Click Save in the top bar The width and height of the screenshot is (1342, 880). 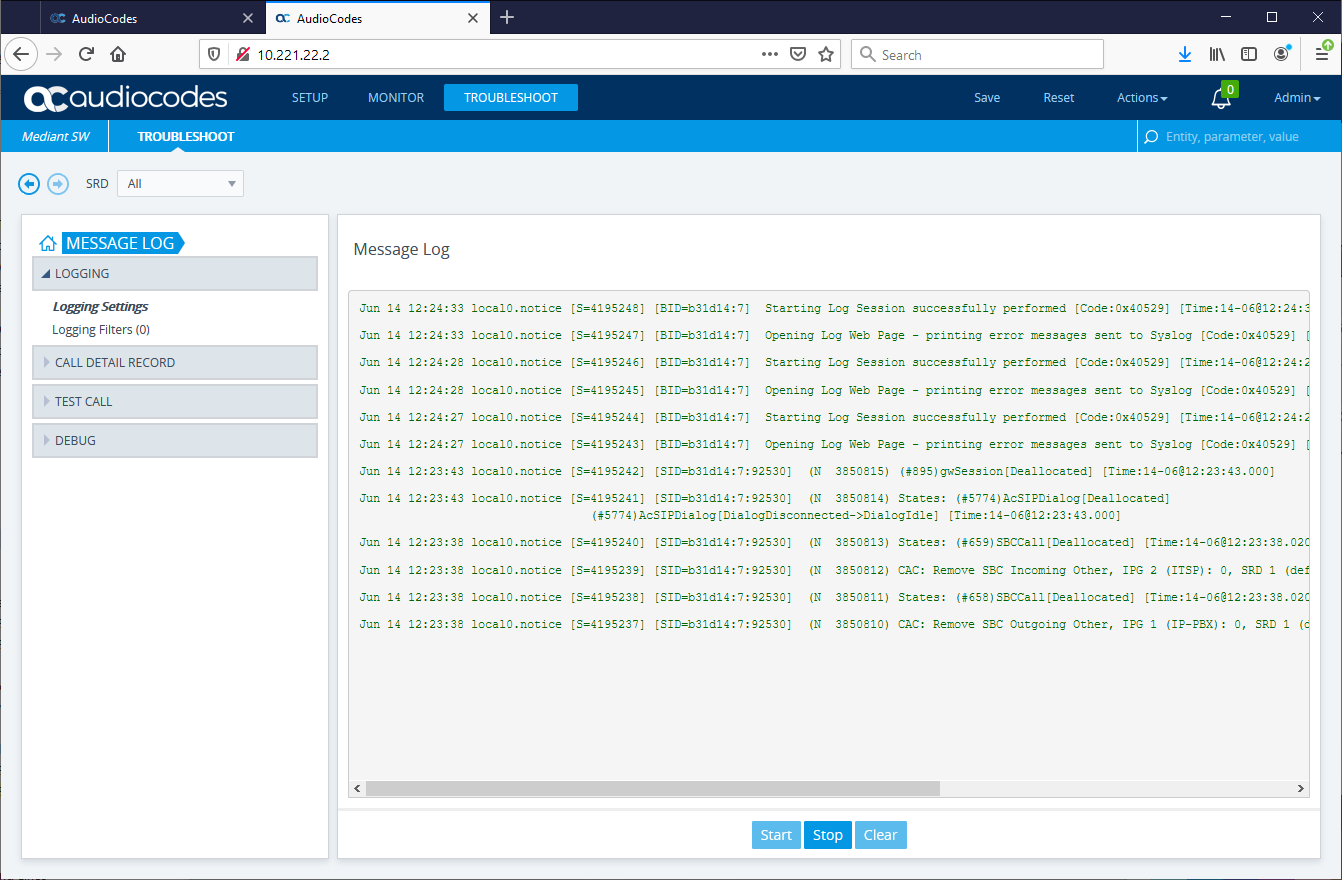pos(987,98)
